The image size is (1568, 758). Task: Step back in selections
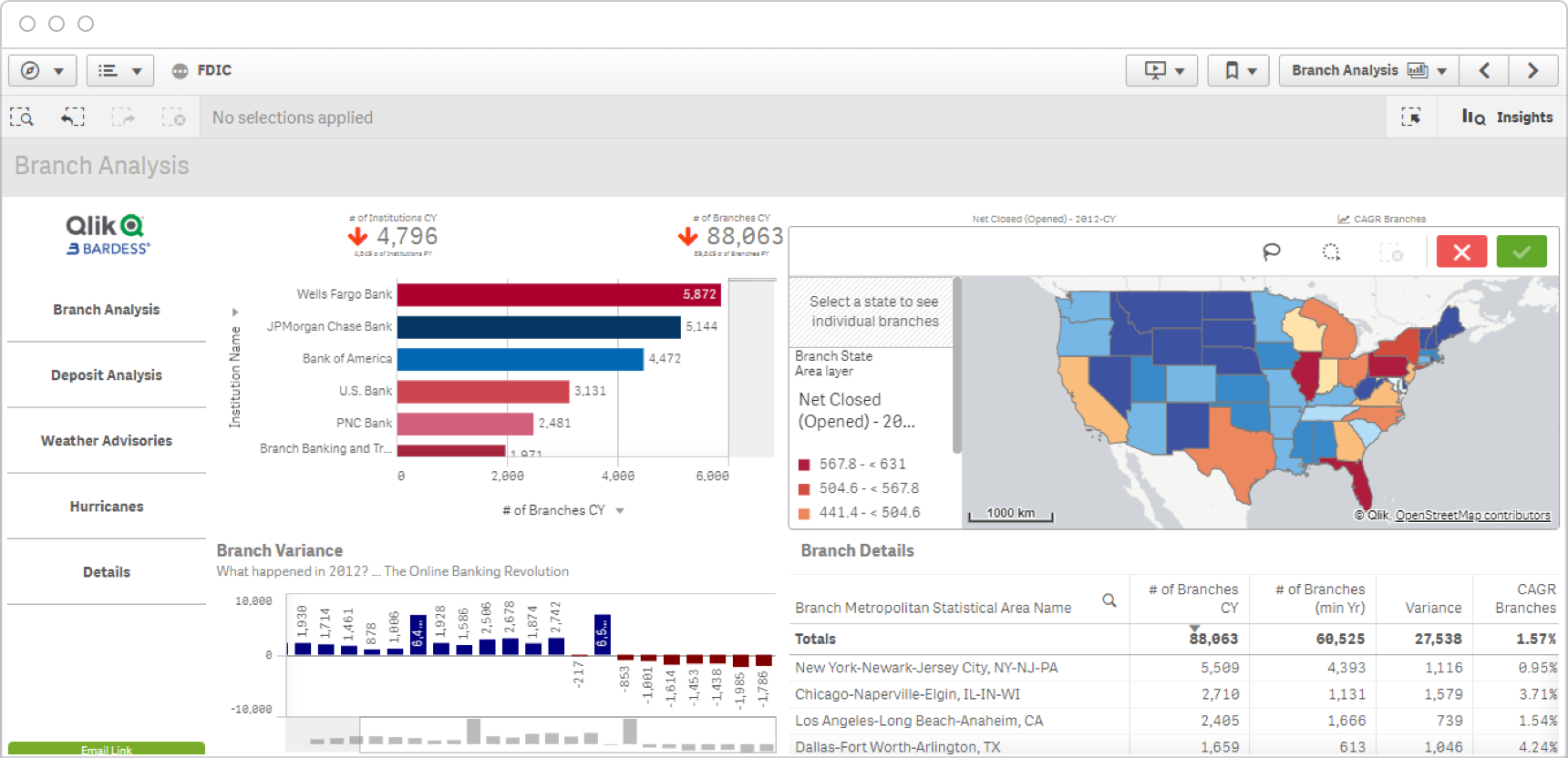(73, 117)
